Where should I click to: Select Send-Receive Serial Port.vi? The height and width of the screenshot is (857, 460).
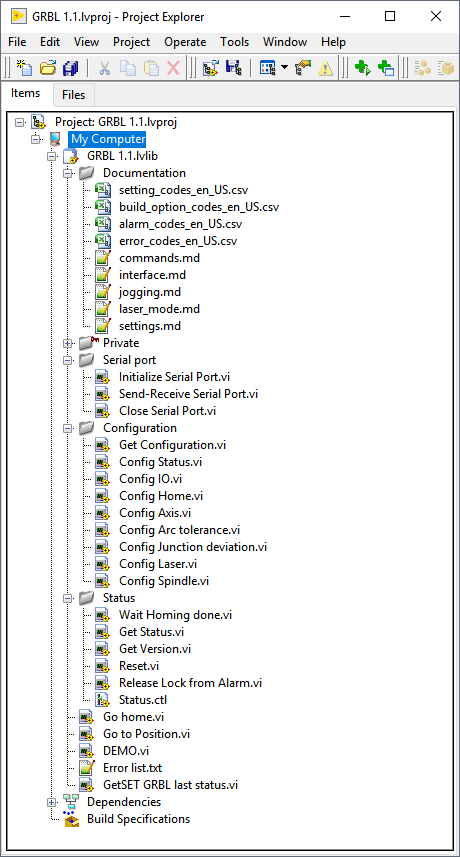pos(188,394)
